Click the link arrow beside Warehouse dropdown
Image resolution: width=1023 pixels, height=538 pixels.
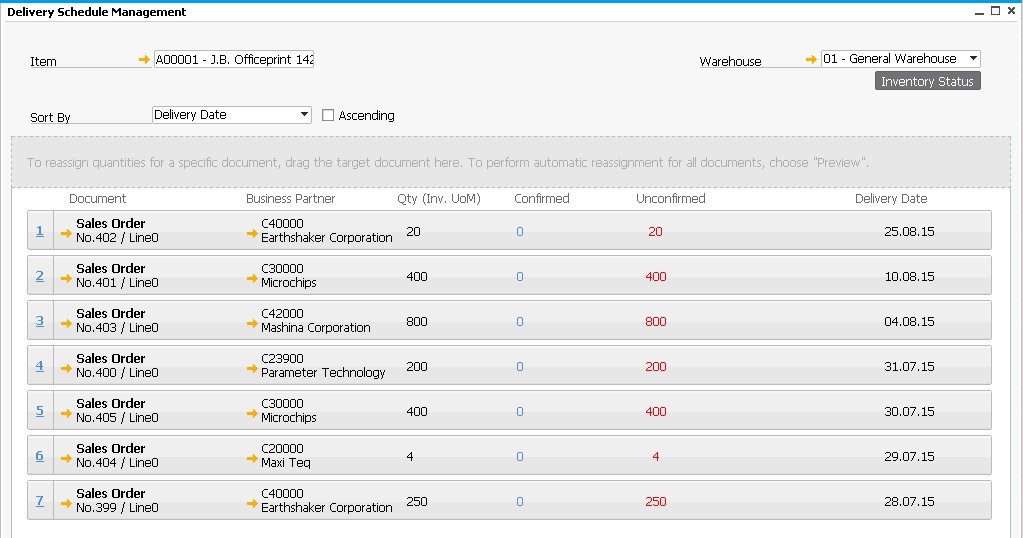point(811,60)
